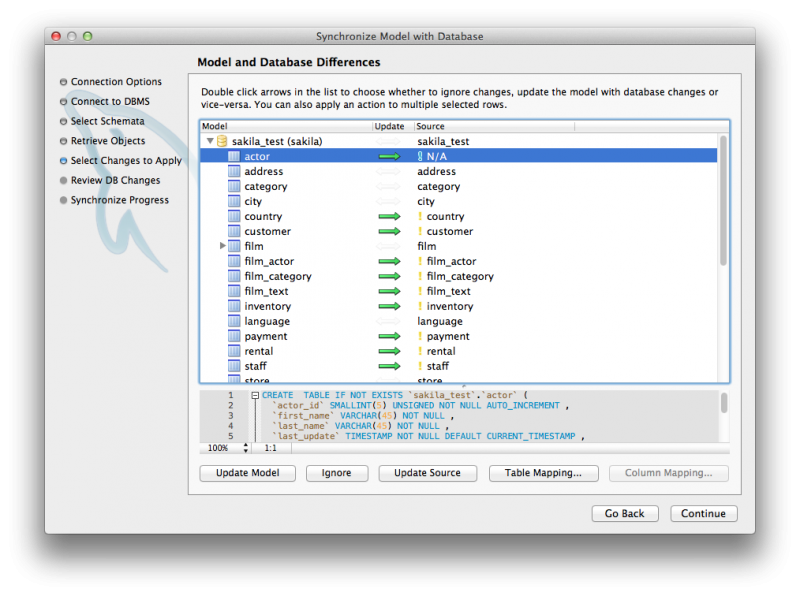
Task: Click the address table icon
Action: 234,171
